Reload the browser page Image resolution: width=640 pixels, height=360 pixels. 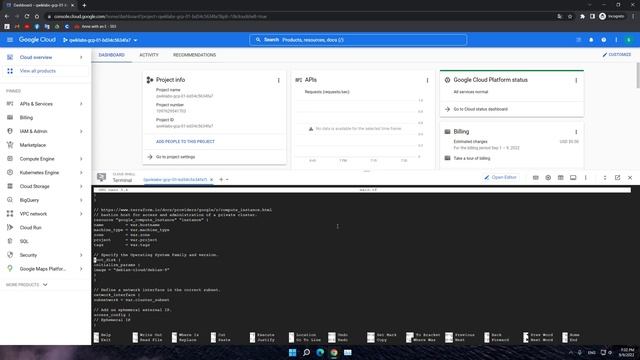(27, 16)
